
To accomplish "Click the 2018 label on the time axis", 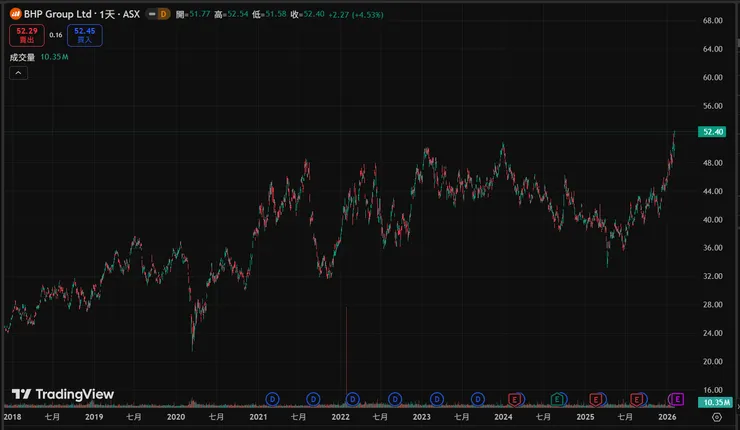I will 12,416.
